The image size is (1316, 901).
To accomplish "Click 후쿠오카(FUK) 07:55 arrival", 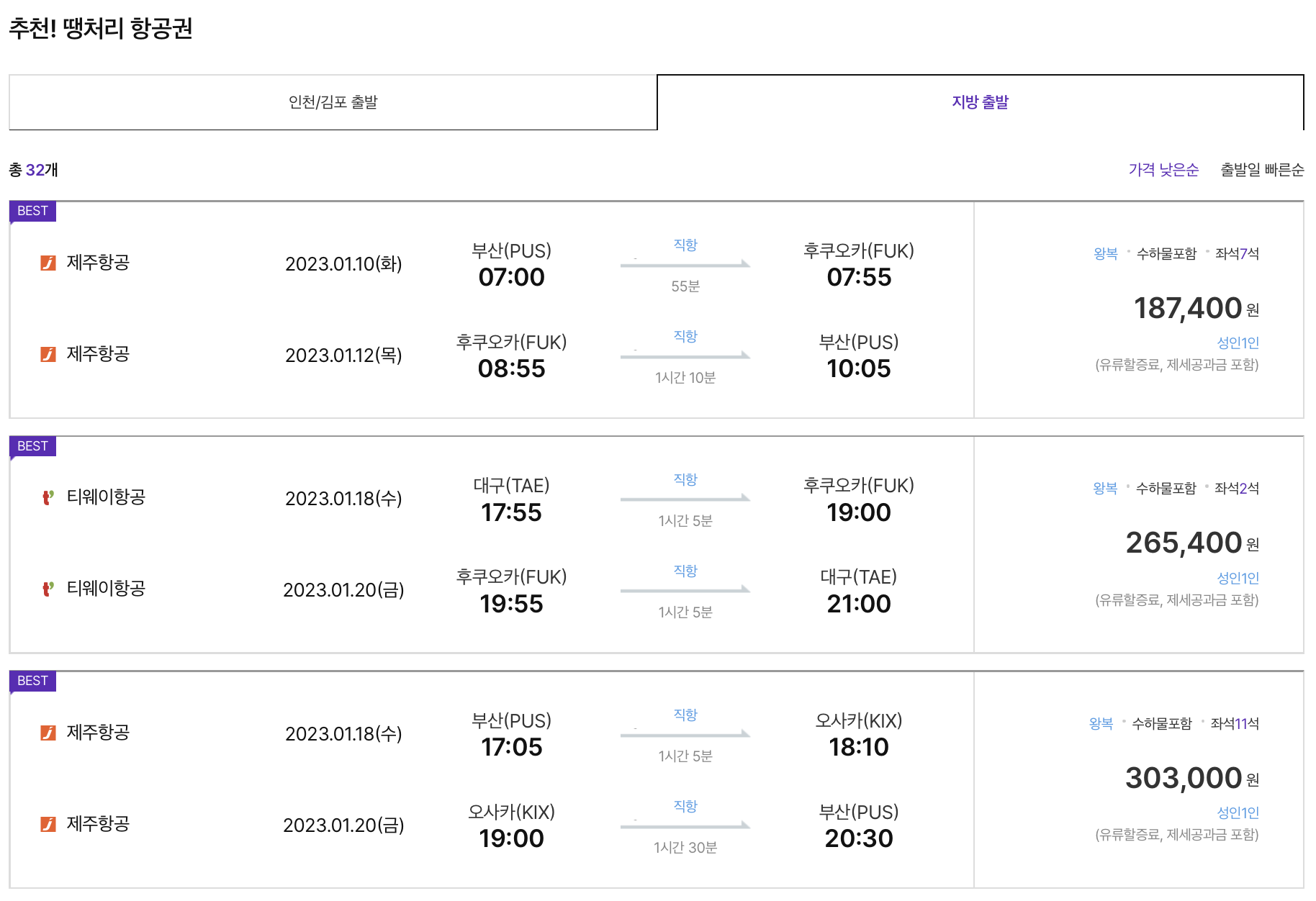I will tap(859, 265).
